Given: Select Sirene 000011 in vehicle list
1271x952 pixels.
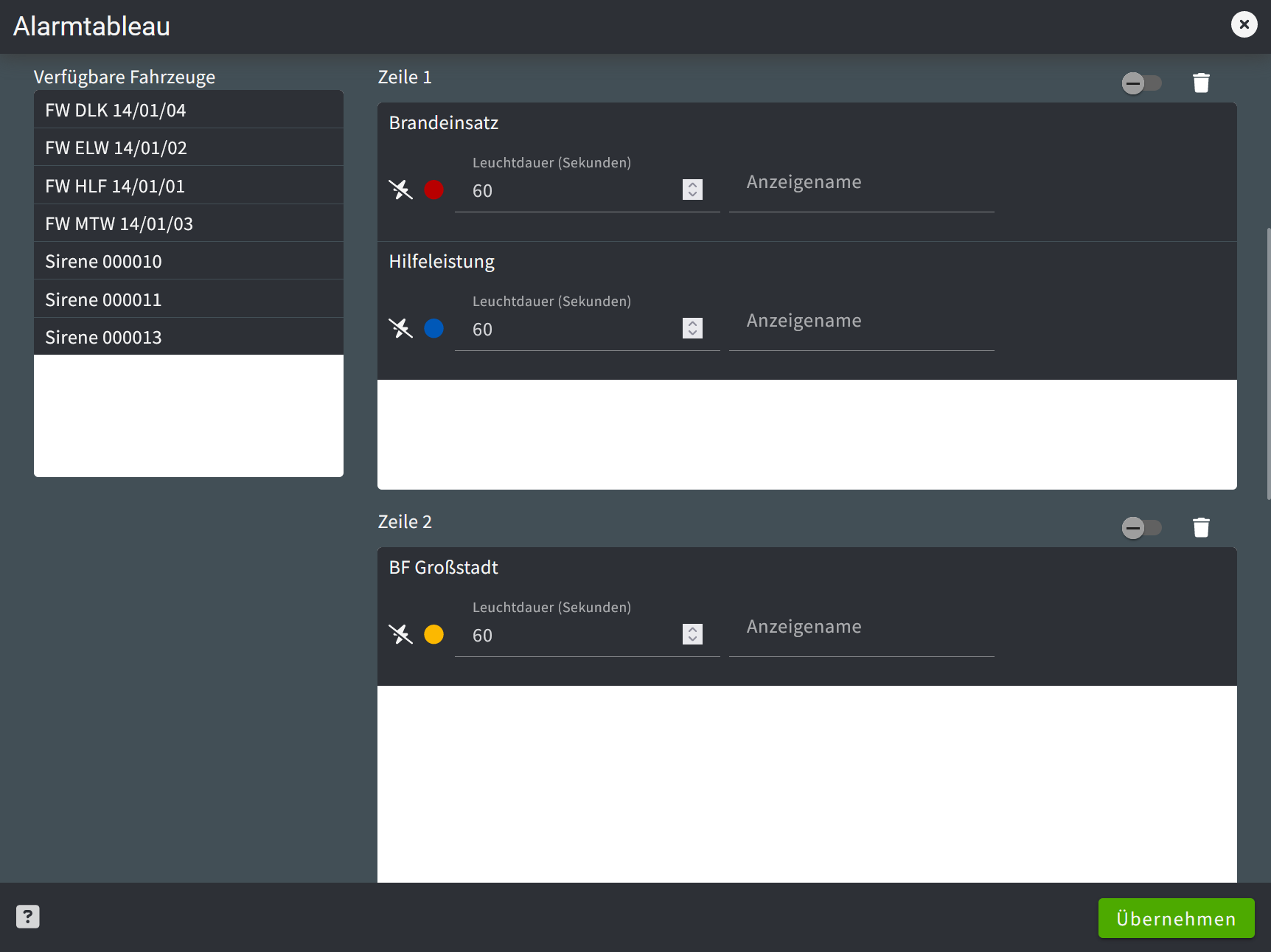Looking at the screenshot, I should 188,299.
